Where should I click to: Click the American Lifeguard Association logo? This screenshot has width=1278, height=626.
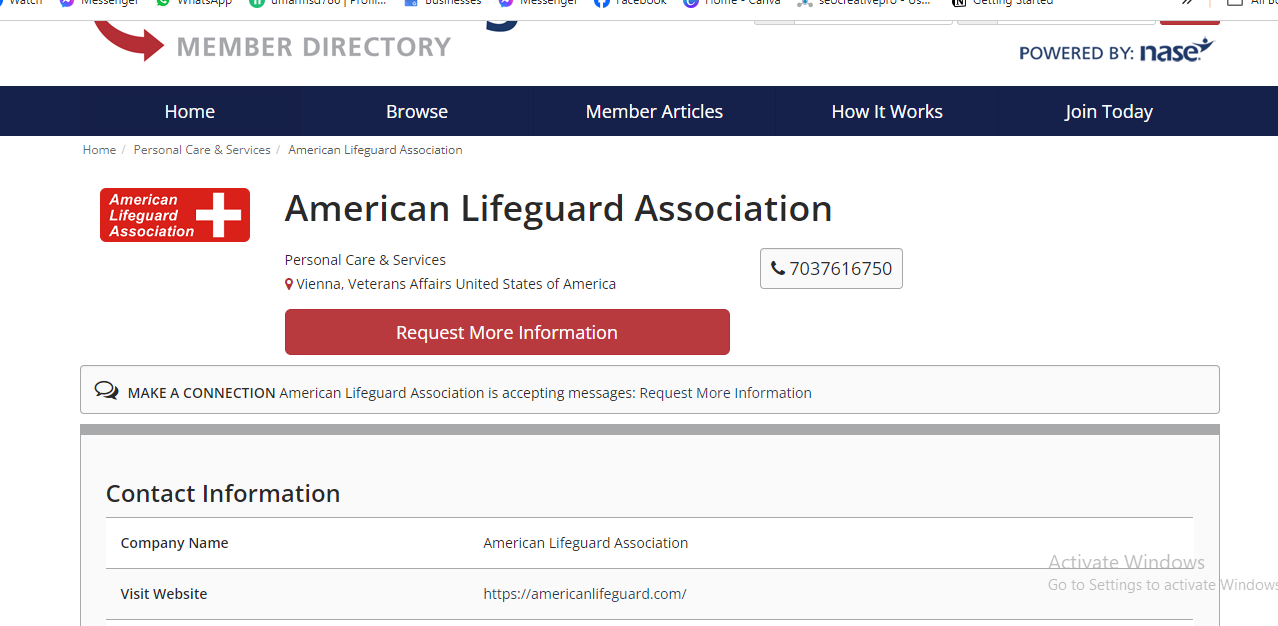click(x=175, y=215)
